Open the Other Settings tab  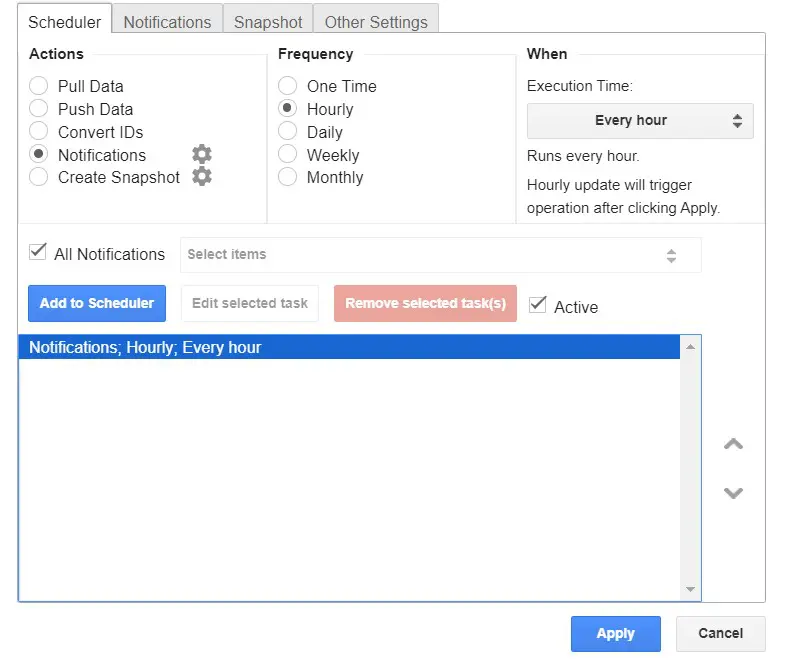tap(376, 21)
